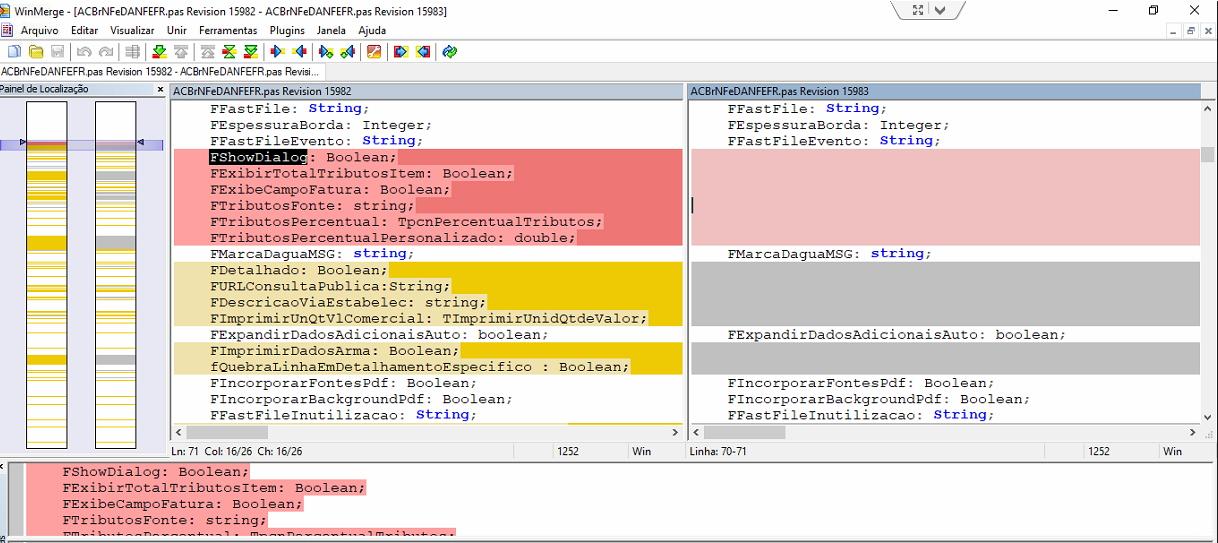Open the Unir menu
Screen dimensions: 1218x543
tap(177, 31)
